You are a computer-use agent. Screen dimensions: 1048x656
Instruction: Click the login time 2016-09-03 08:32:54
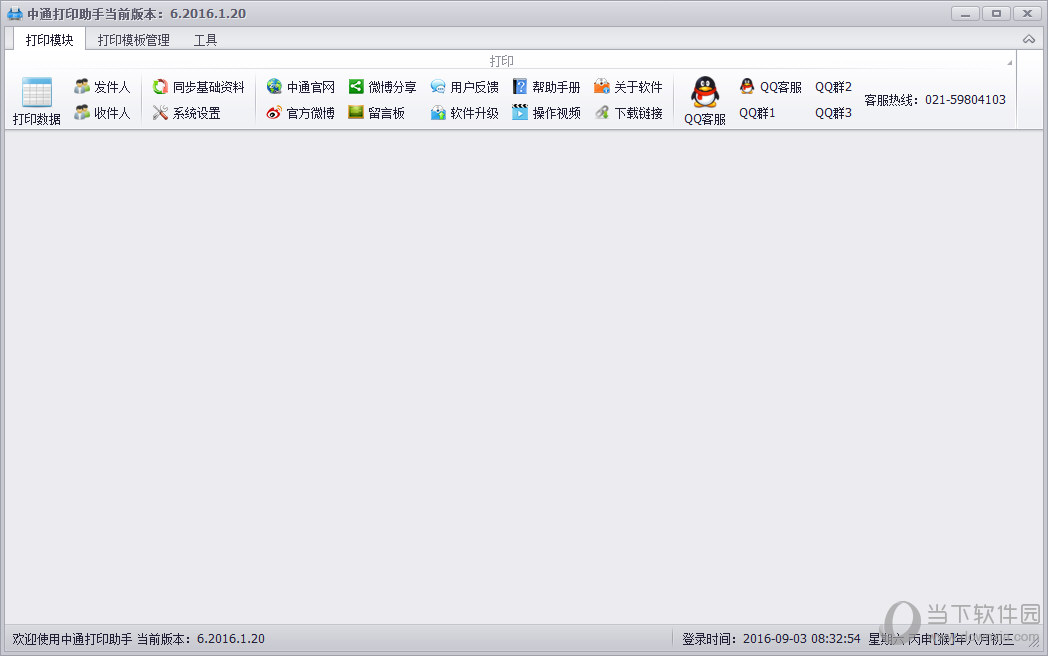coord(801,639)
